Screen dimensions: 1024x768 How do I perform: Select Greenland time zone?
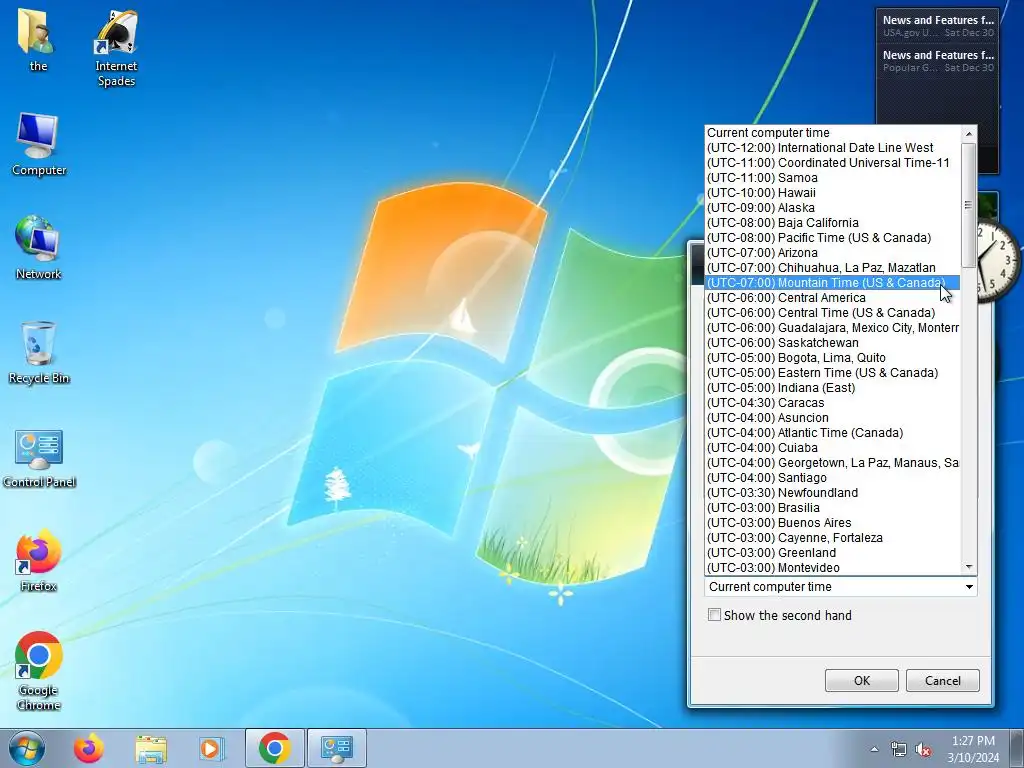[x=833, y=553]
